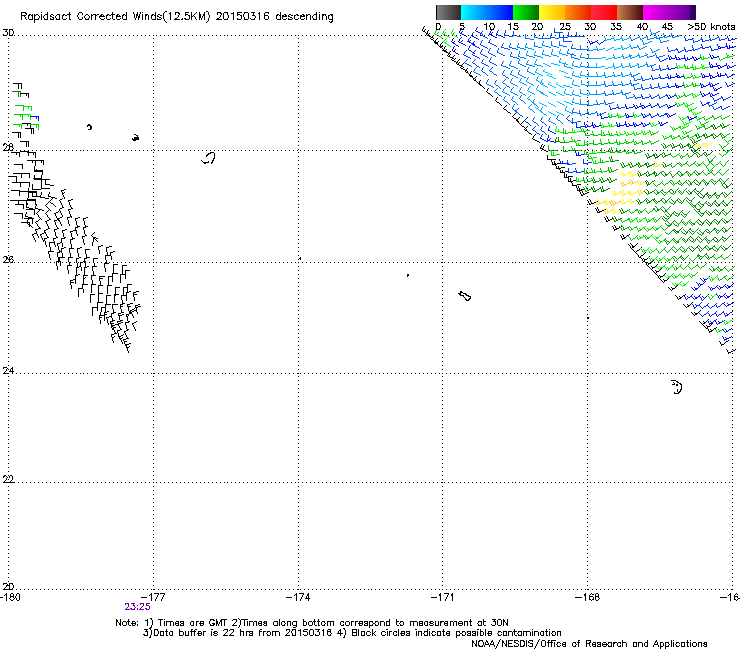
Task: Click the island outline near 28N -176
Action: pyautogui.click(x=208, y=158)
